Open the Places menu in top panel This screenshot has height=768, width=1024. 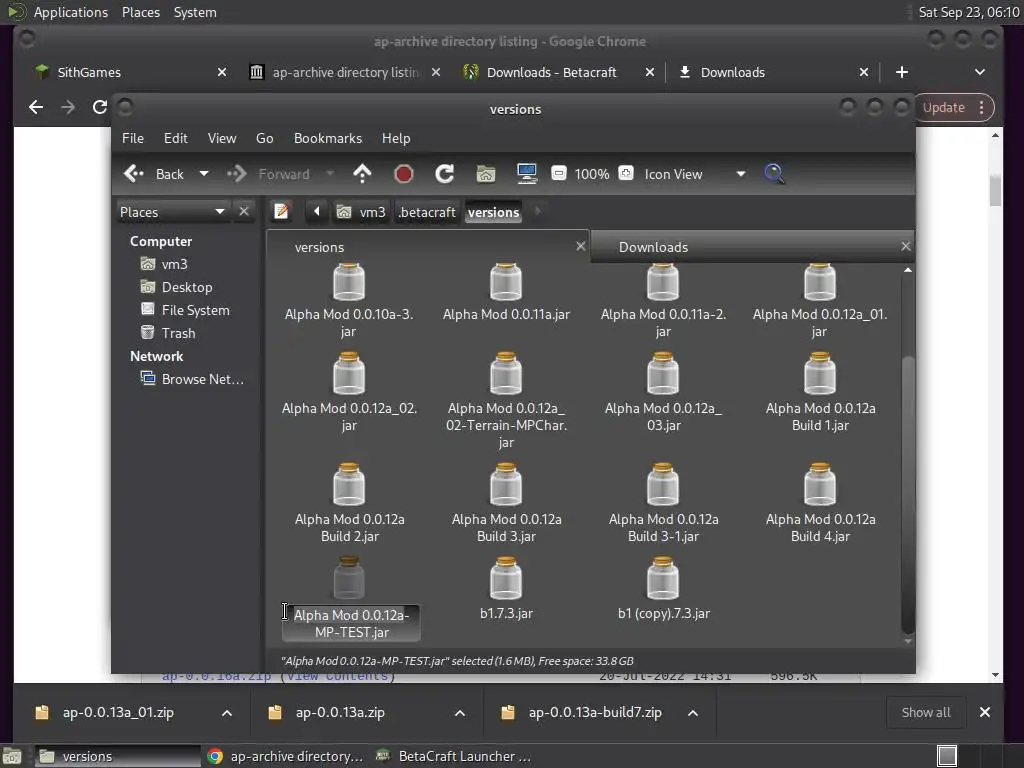coord(140,12)
